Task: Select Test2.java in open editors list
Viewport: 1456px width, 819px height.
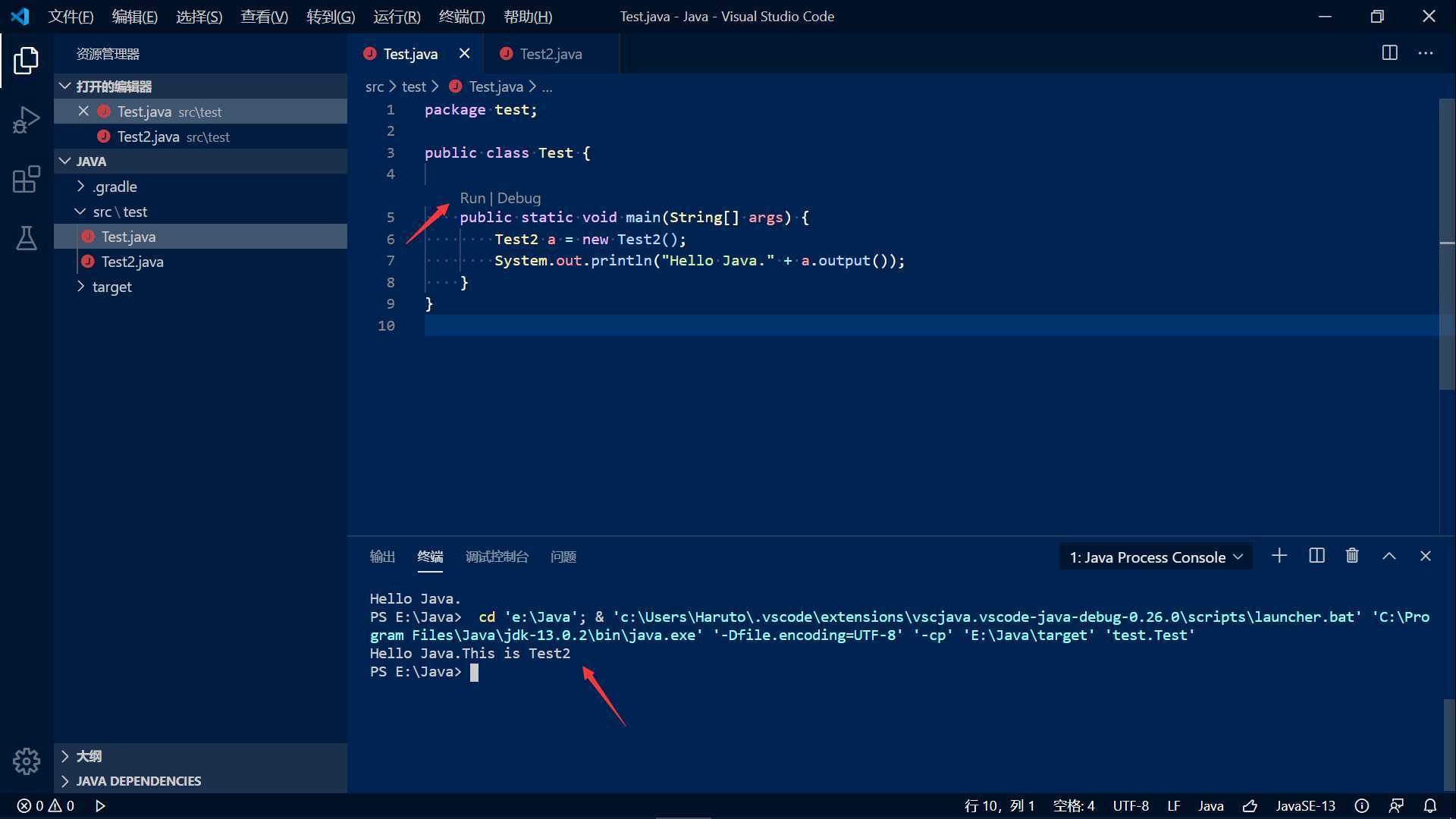Action: 201,136
